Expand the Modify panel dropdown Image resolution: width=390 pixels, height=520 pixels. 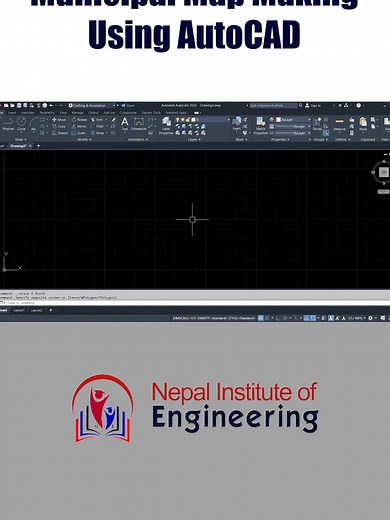[x=84, y=139]
